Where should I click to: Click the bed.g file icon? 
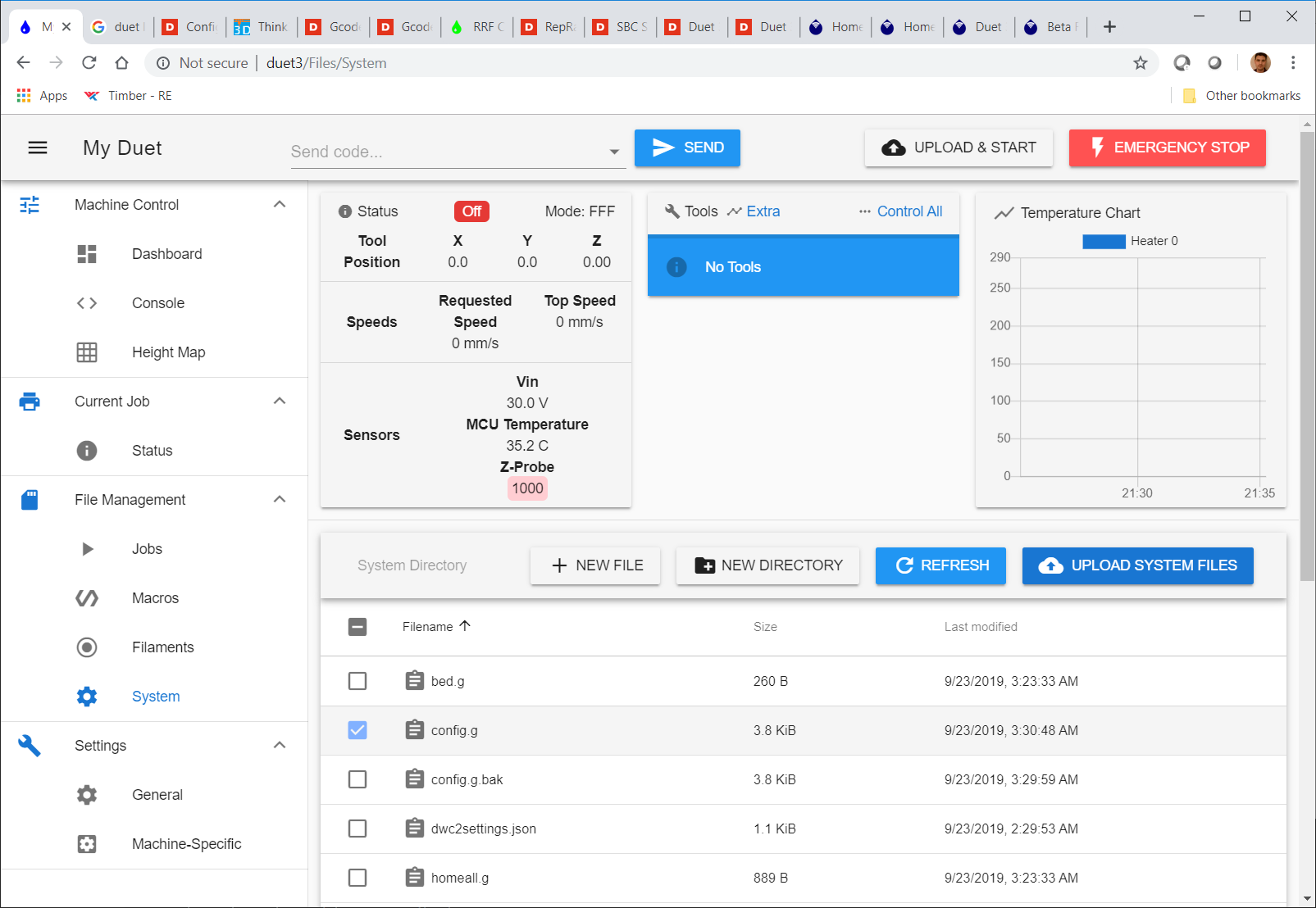pos(415,681)
